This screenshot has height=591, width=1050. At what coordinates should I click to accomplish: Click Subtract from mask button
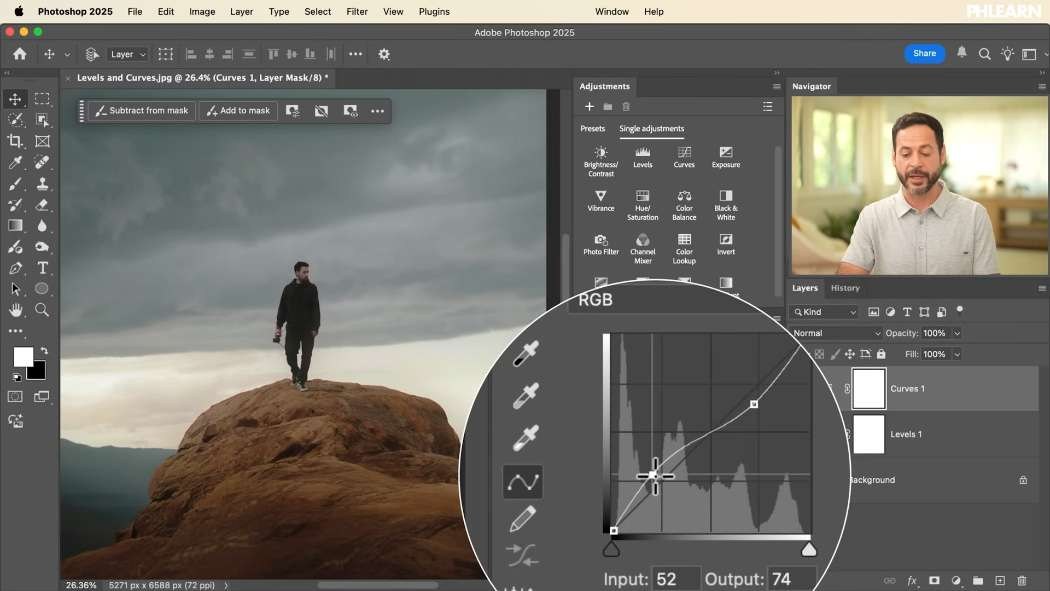[x=142, y=111]
